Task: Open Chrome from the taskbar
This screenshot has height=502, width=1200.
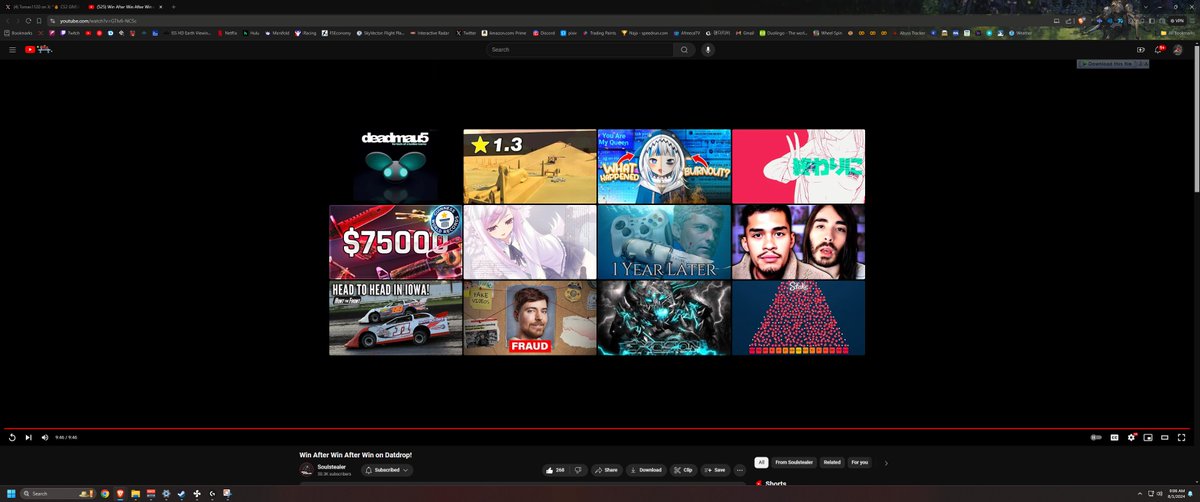Action: (x=105, y=494)
